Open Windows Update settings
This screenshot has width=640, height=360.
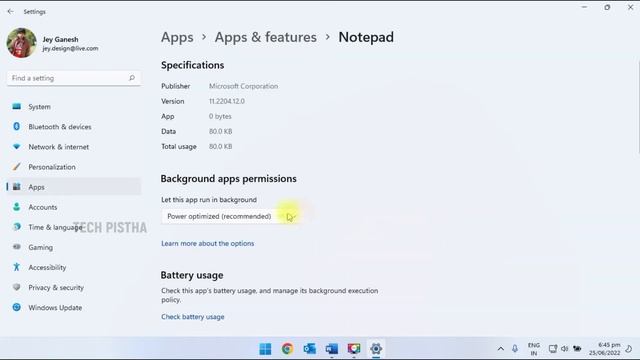(x=74, y=307)
